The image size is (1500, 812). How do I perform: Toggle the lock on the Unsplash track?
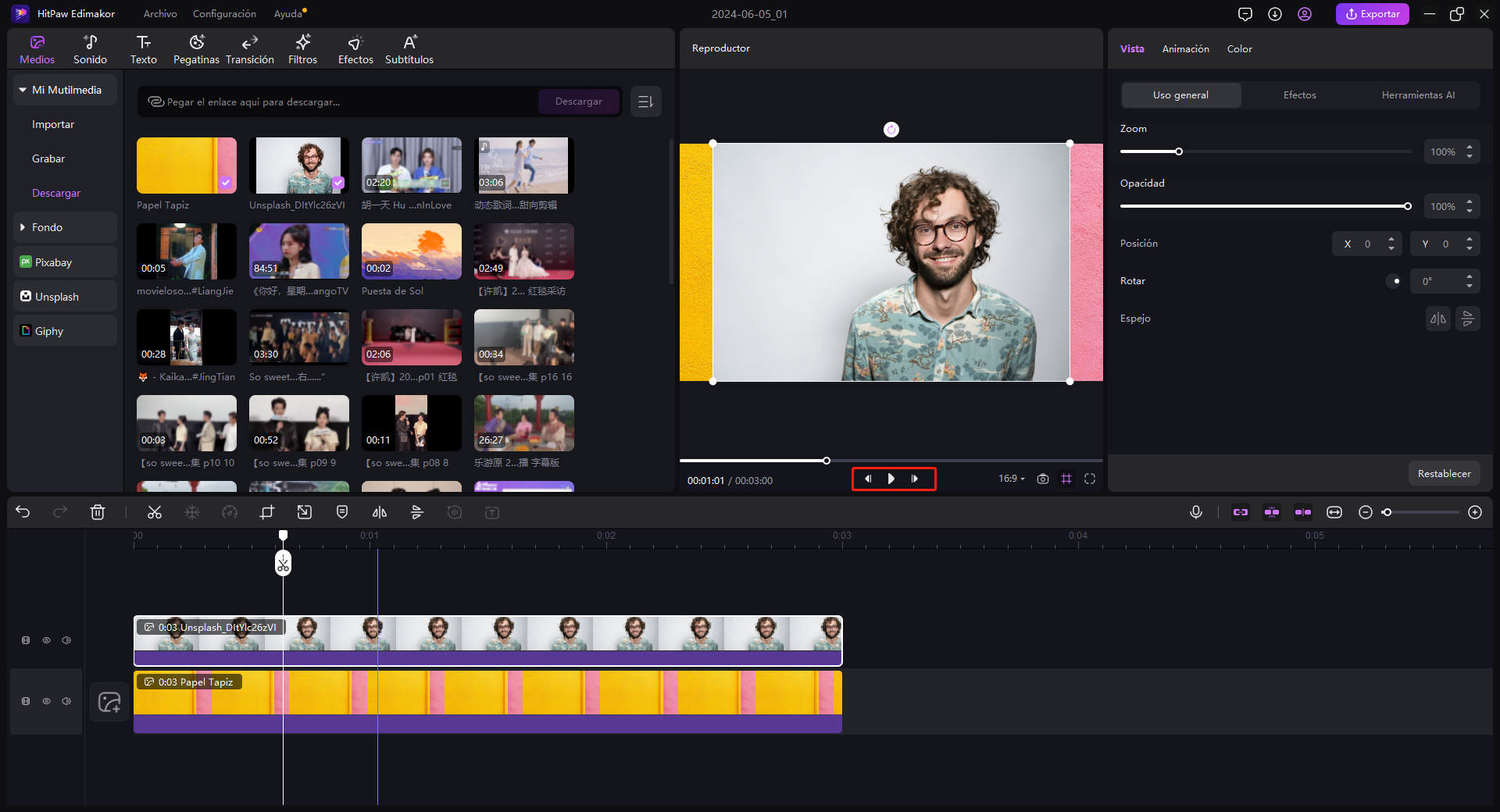point(26,640)
